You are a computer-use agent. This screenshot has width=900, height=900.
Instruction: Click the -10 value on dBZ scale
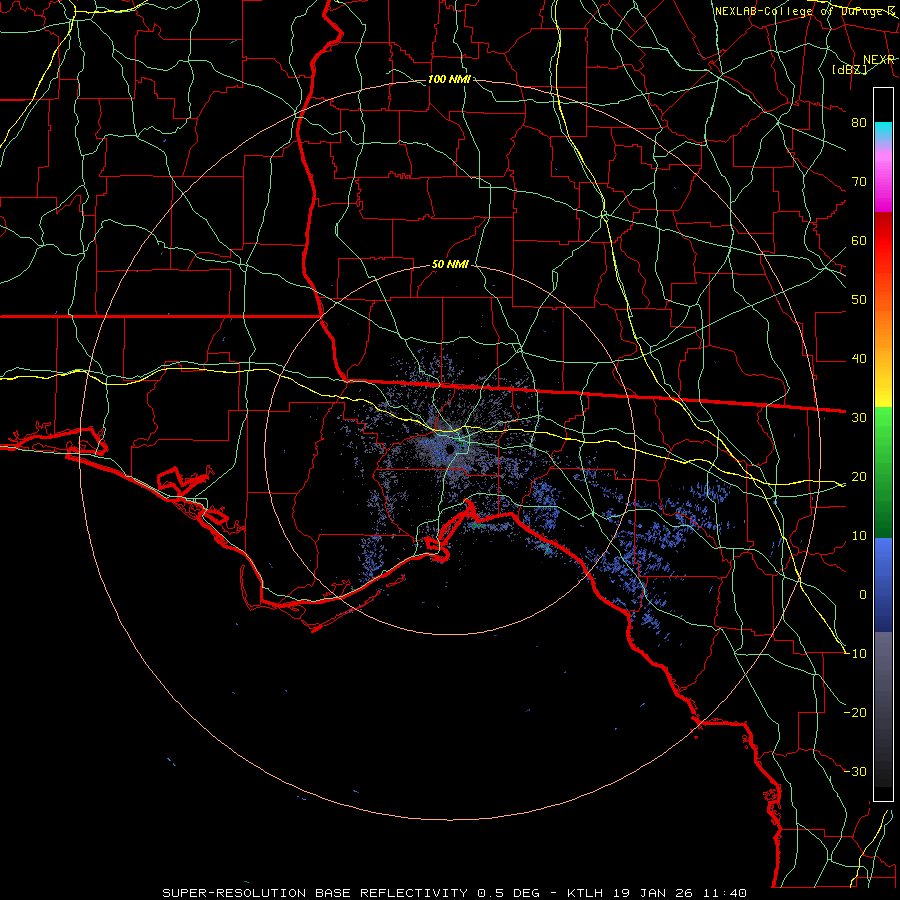pyautogui.click(x=855, y=654)
